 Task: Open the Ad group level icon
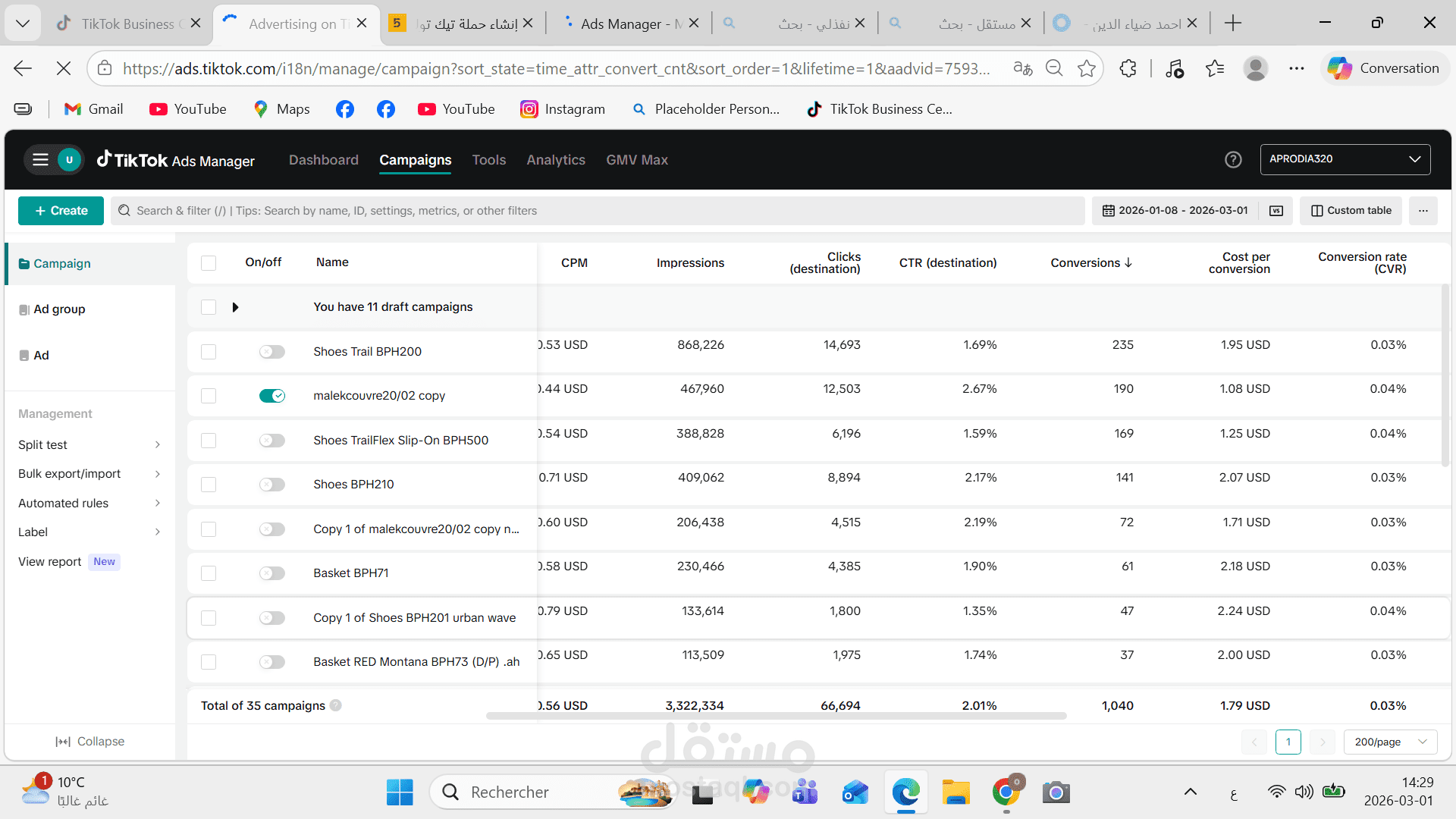point(24,309)
